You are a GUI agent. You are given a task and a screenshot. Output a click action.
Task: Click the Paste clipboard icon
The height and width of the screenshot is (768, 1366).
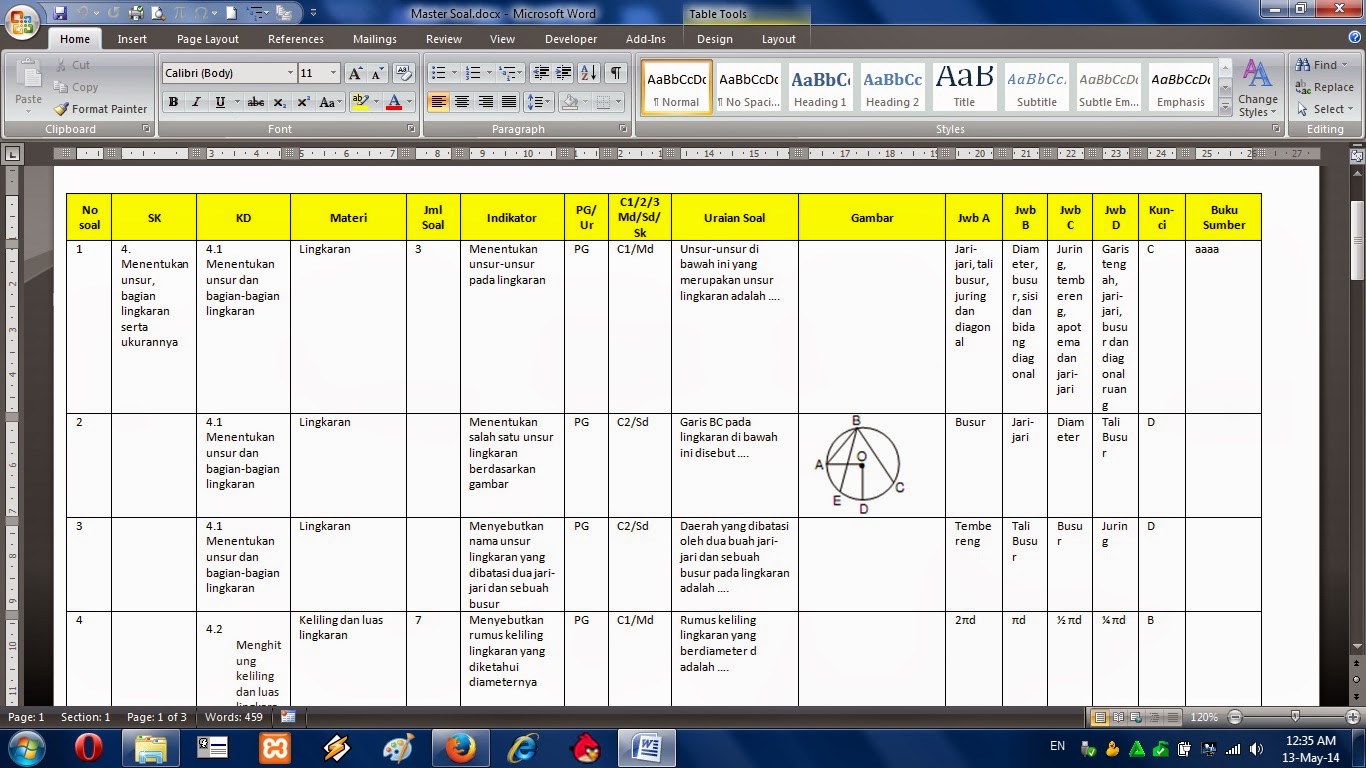coord(28,74)
